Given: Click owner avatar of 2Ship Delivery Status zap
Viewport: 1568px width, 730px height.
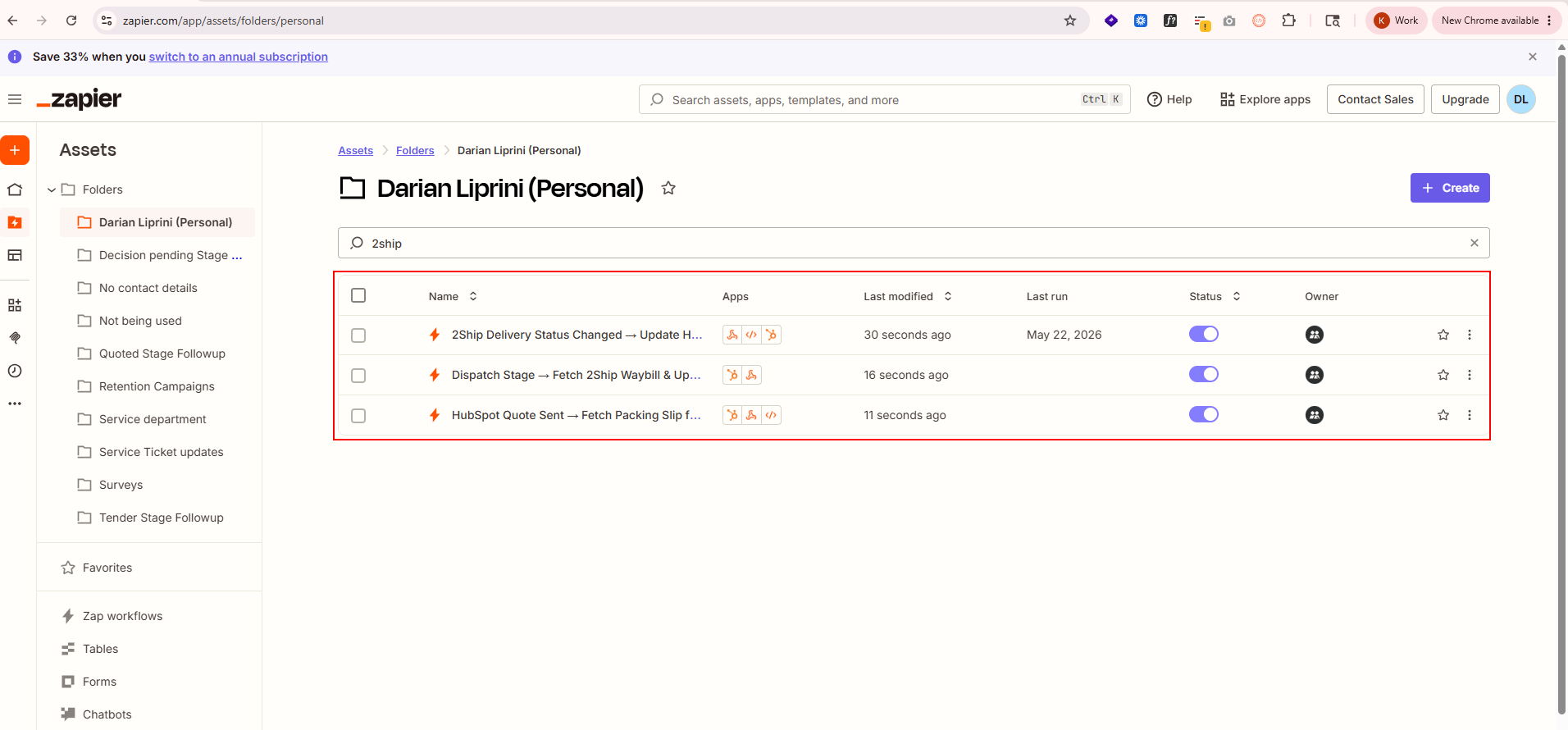Looking at the screenshot, I should (1315, 335).
